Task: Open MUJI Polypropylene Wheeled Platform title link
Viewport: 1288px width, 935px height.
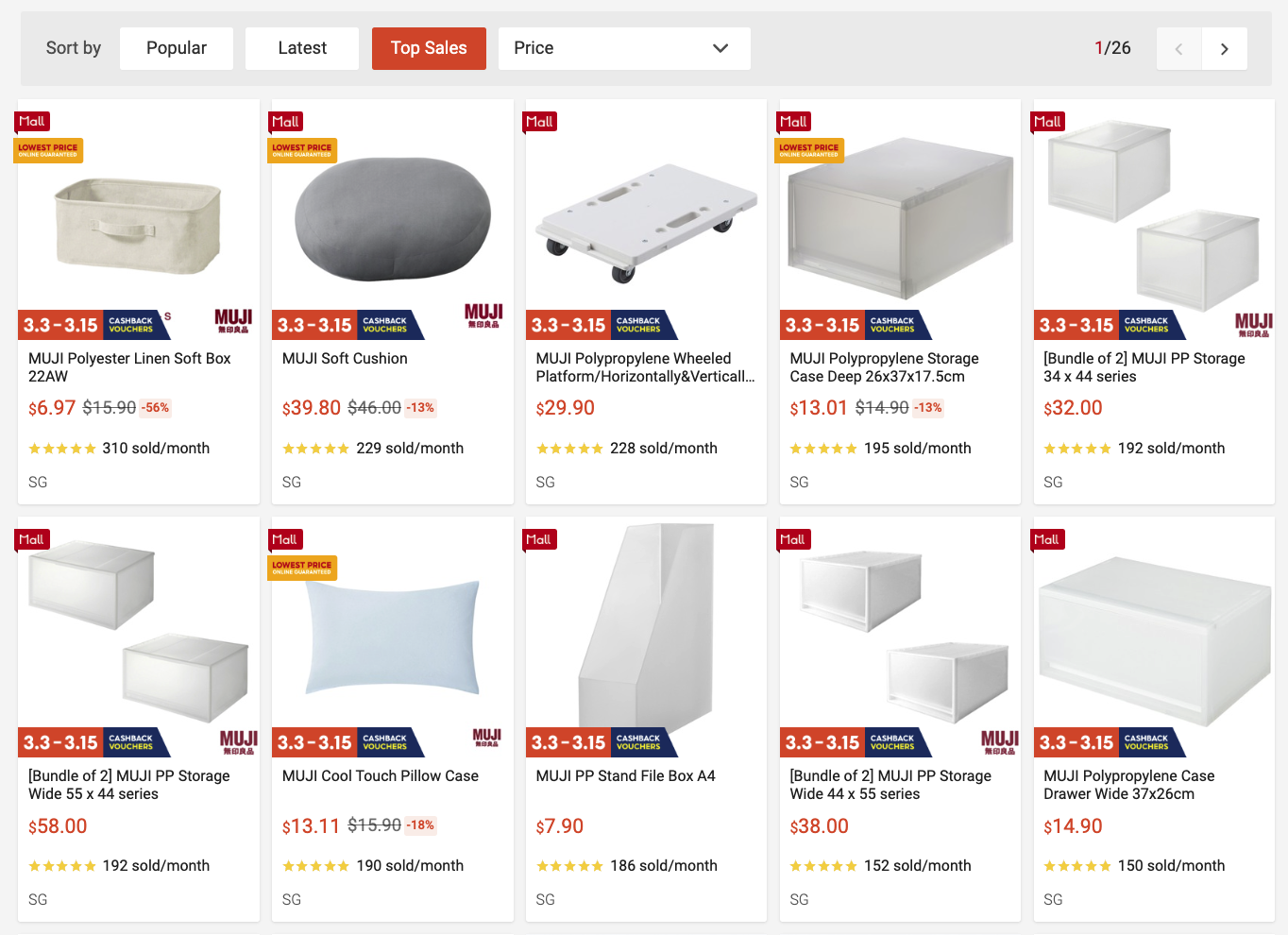Action: pyautogui.click(x=644, y=367)
